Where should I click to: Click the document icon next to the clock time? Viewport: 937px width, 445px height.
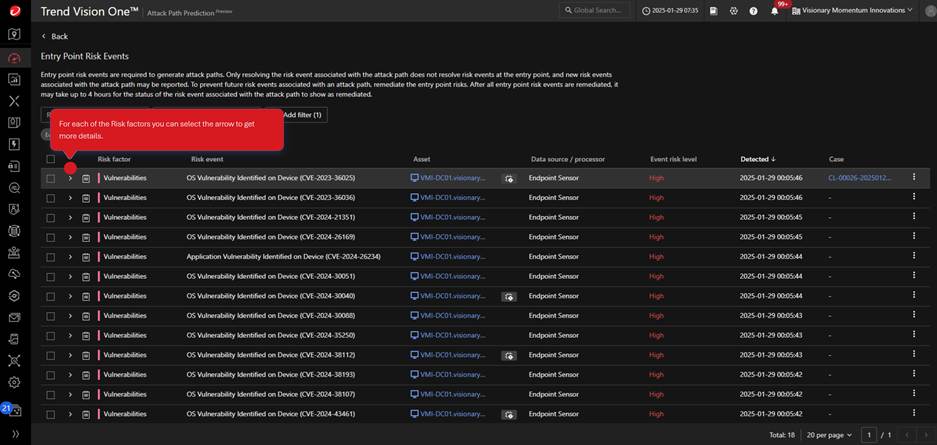click(x=714, y=11)
